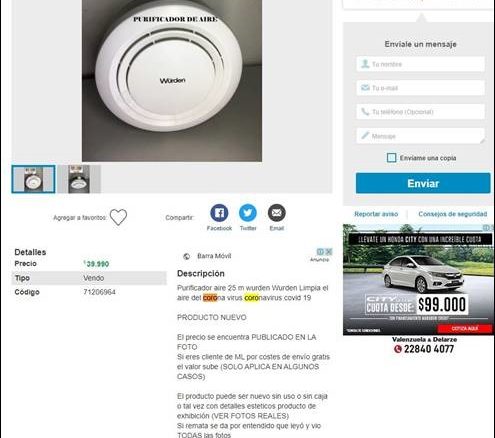The width and height of the screenshot is (495, 438).
Task: Share listing via Email icon
Action: tap(276, 213)
